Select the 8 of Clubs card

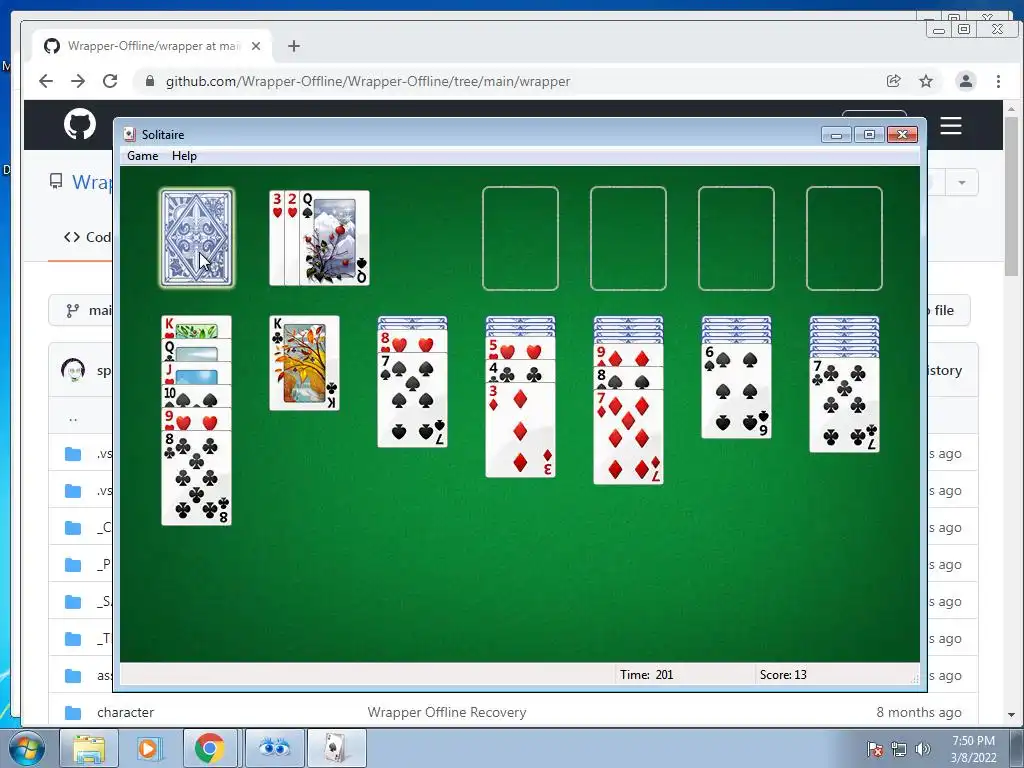click(x=197, y=478)
